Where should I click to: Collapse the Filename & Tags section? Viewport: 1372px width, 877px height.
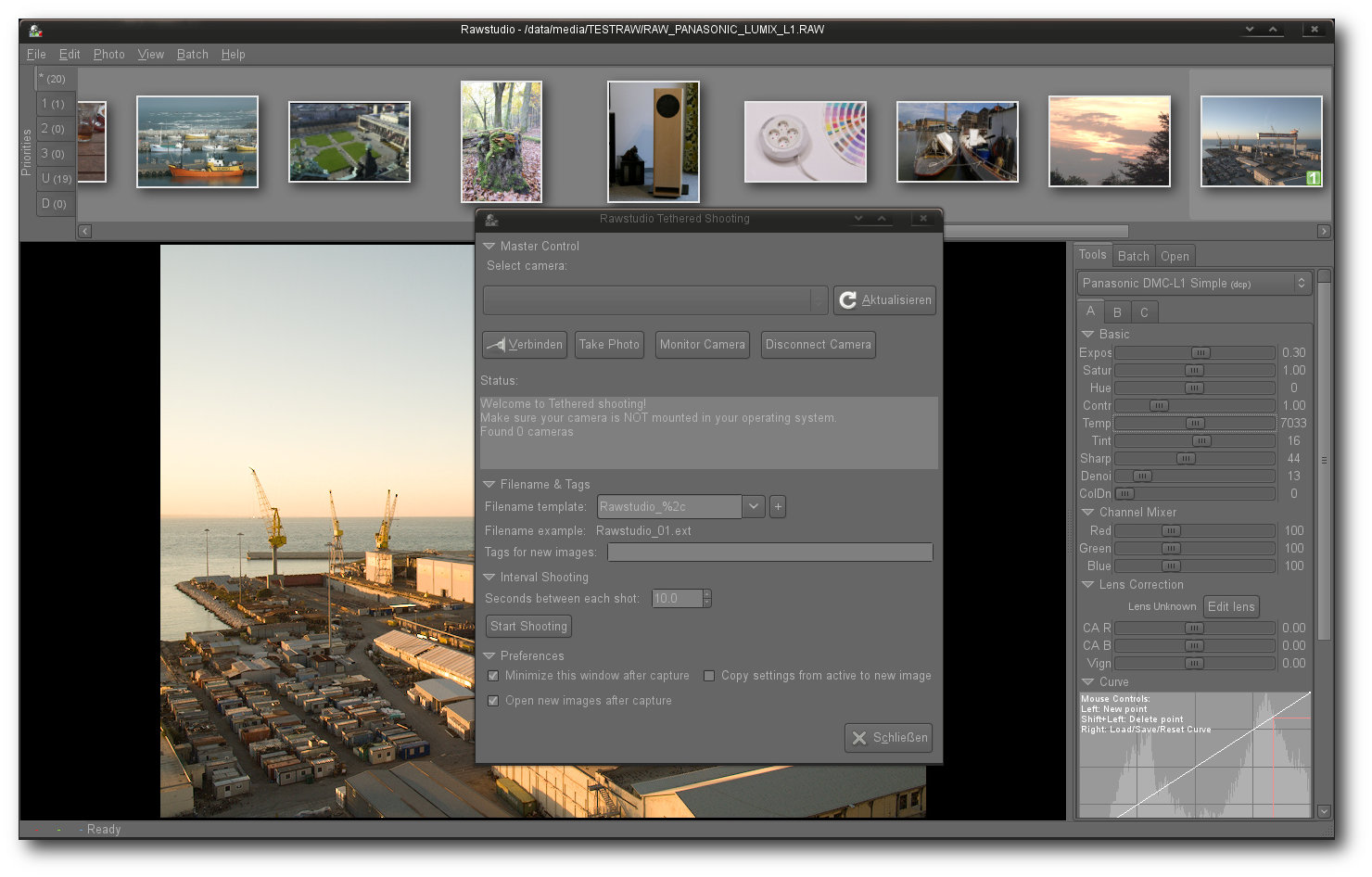pyautogui.click(x=489, y=485)
